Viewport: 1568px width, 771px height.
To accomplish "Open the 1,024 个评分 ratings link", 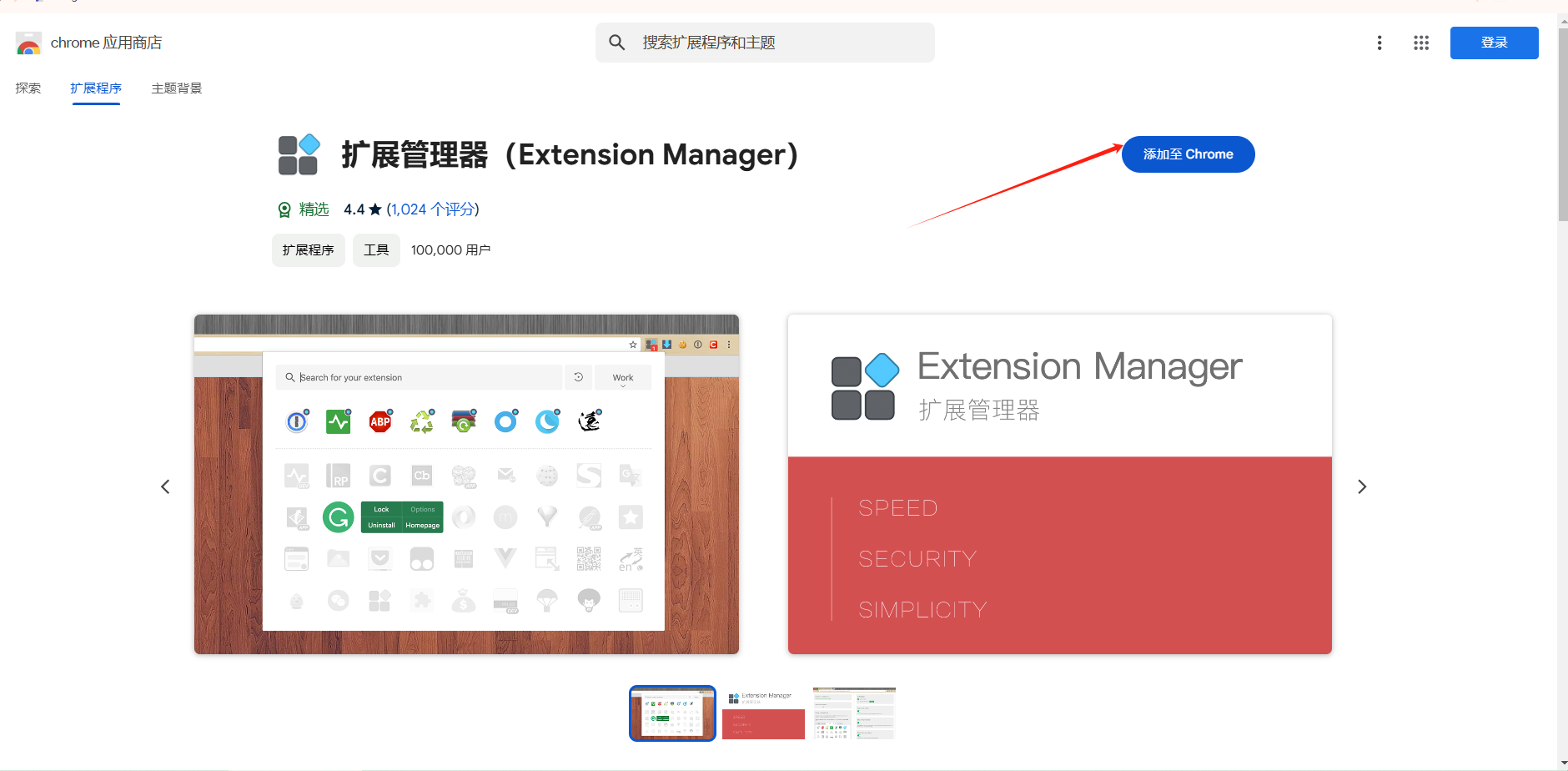I will pos(432,209).
